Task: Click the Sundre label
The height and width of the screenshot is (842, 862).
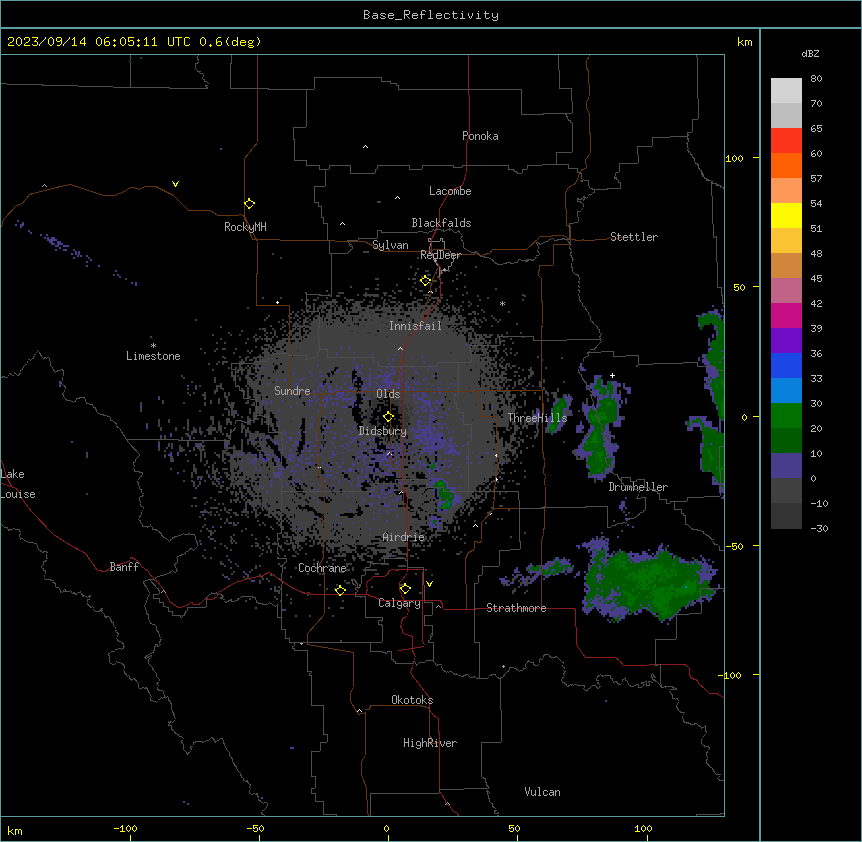Action: pos(292,391)
